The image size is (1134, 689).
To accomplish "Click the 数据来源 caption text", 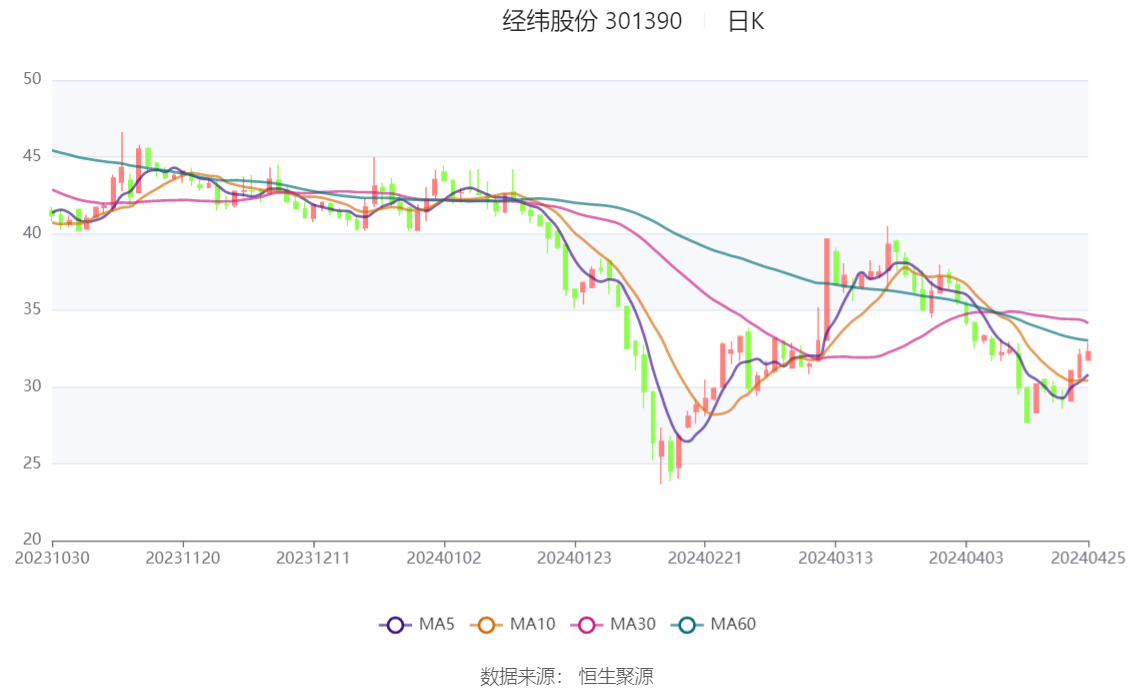I will point(521,677).
